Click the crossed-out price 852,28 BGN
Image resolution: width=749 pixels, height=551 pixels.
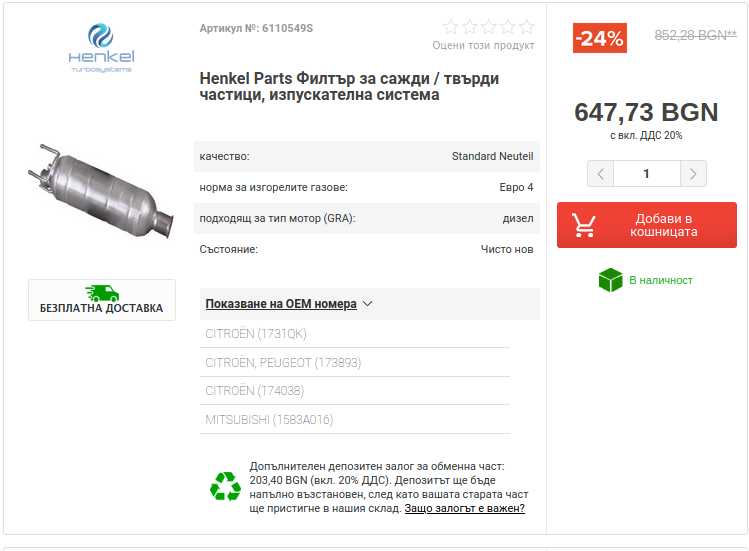coord(696,35)
